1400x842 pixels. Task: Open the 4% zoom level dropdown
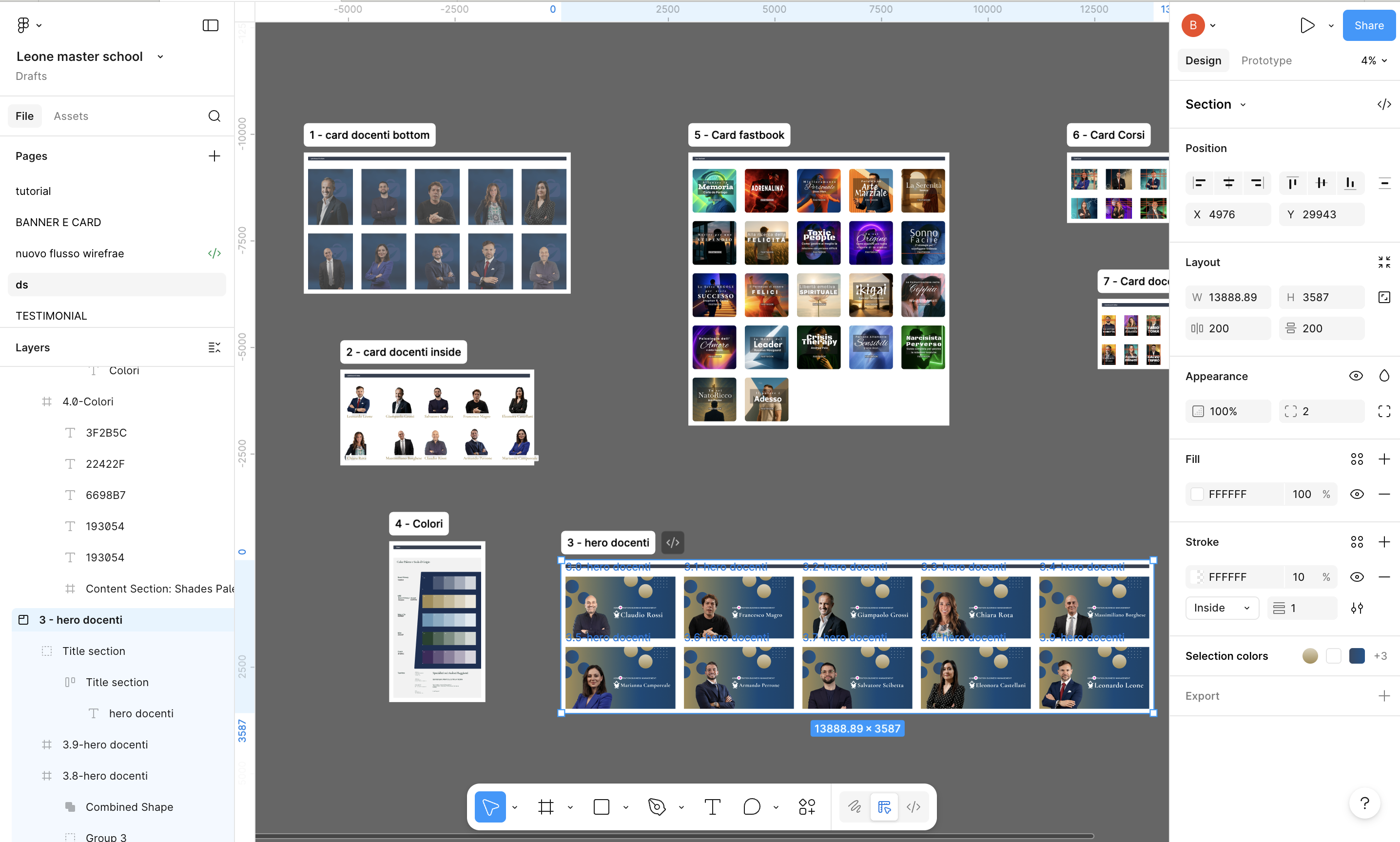1373,60
